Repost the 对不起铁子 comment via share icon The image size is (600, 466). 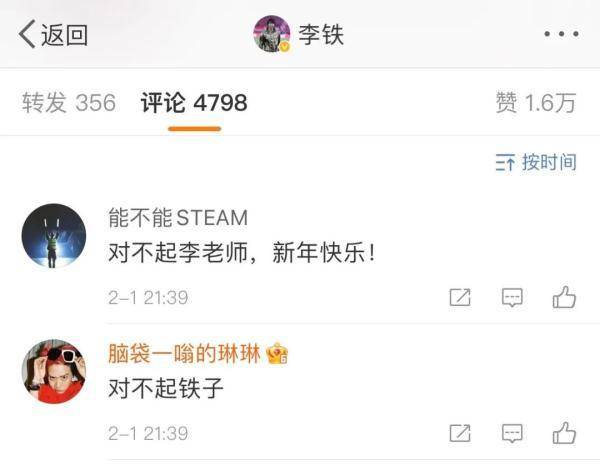[460, 433]
